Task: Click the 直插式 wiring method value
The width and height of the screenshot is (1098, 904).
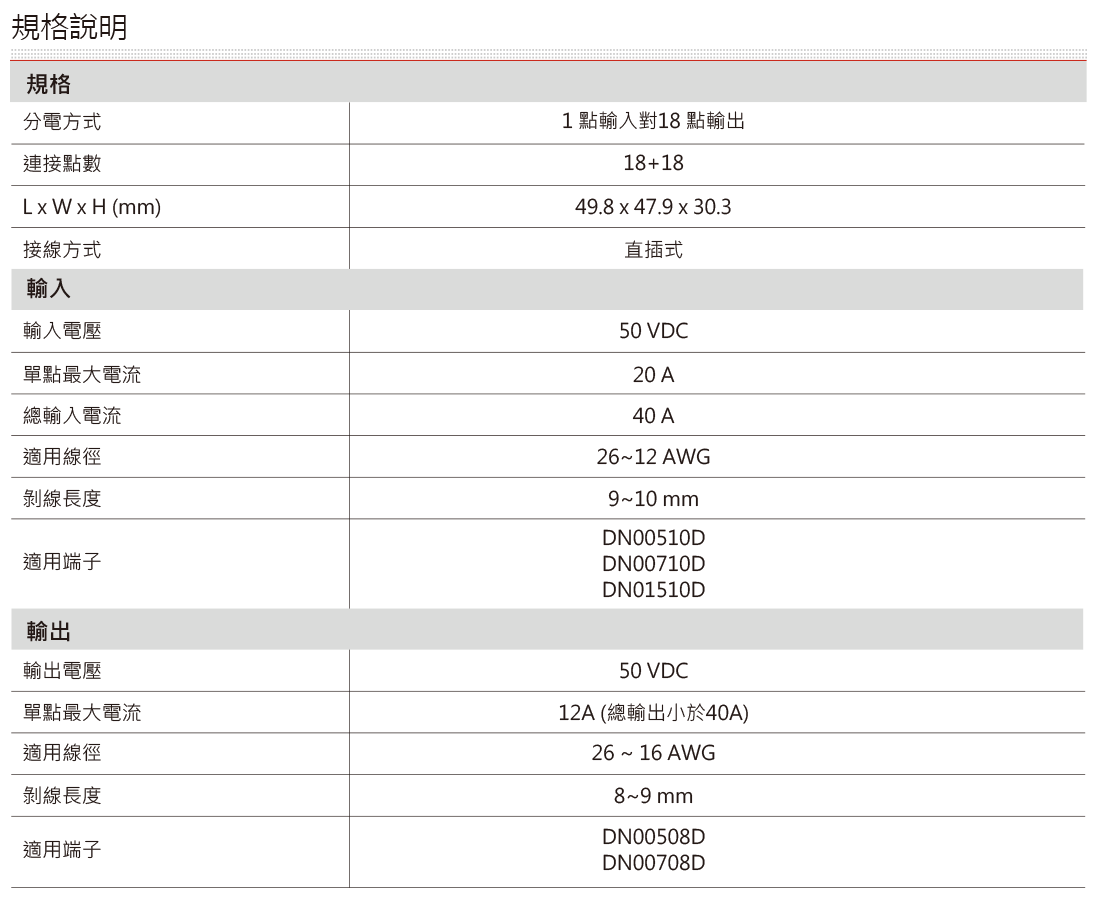Action: tap(653, 250)
